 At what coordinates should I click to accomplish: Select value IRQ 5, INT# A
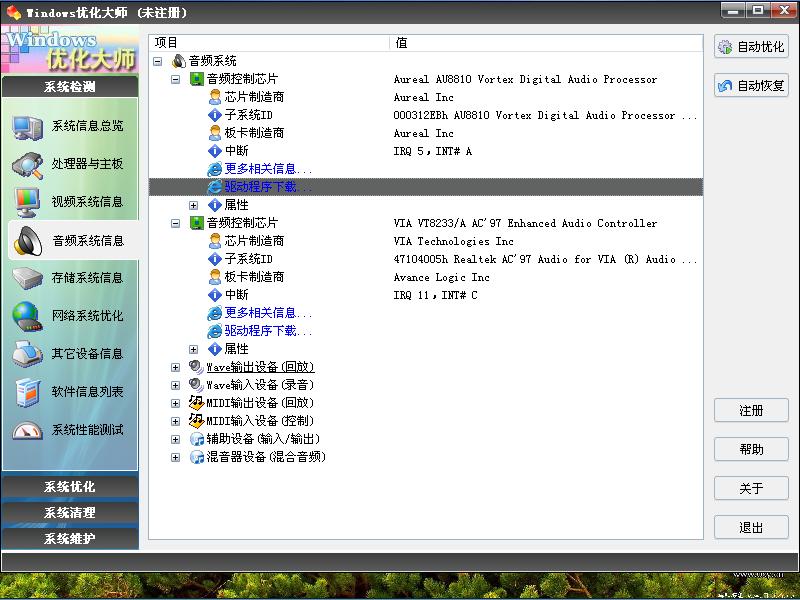433,151
